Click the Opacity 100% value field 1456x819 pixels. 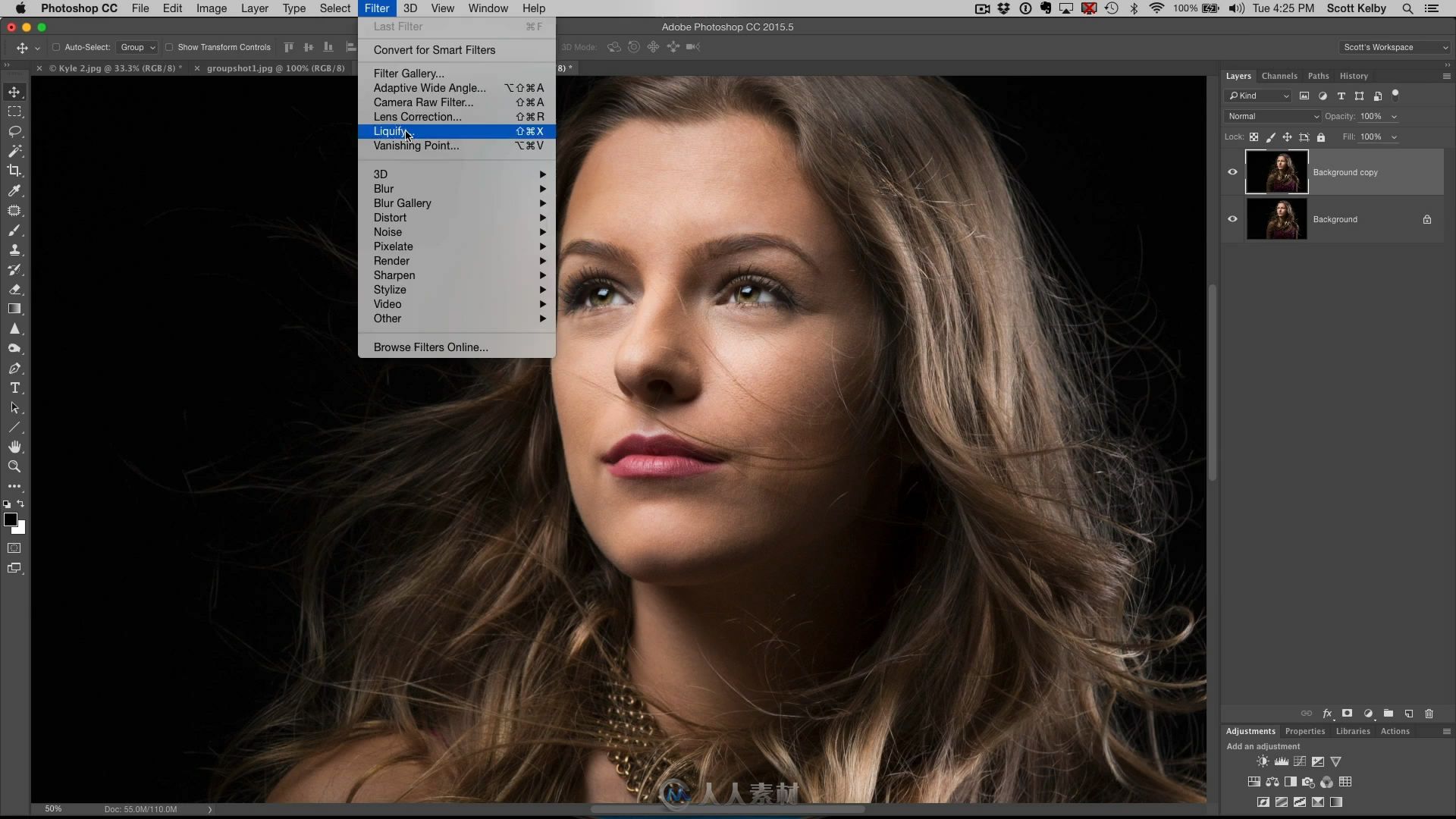pos(1371,117)
